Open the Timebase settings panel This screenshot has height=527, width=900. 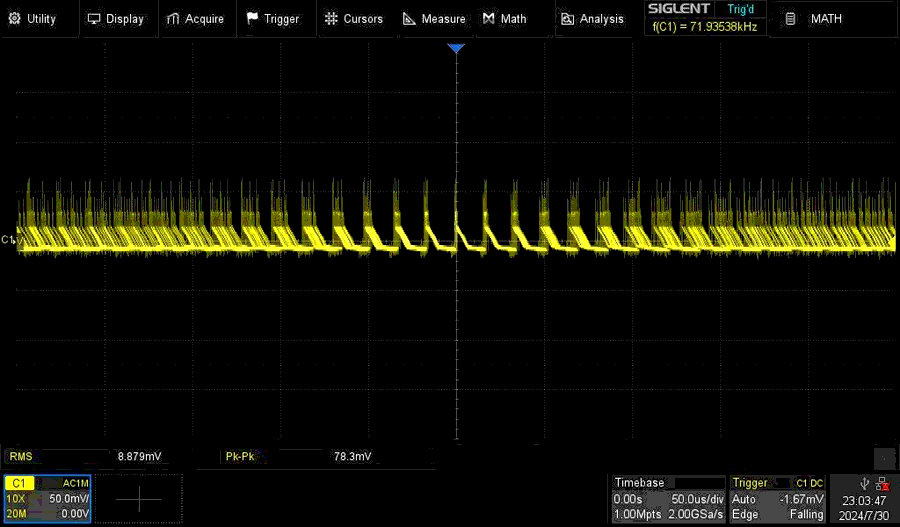pos(668,498)
